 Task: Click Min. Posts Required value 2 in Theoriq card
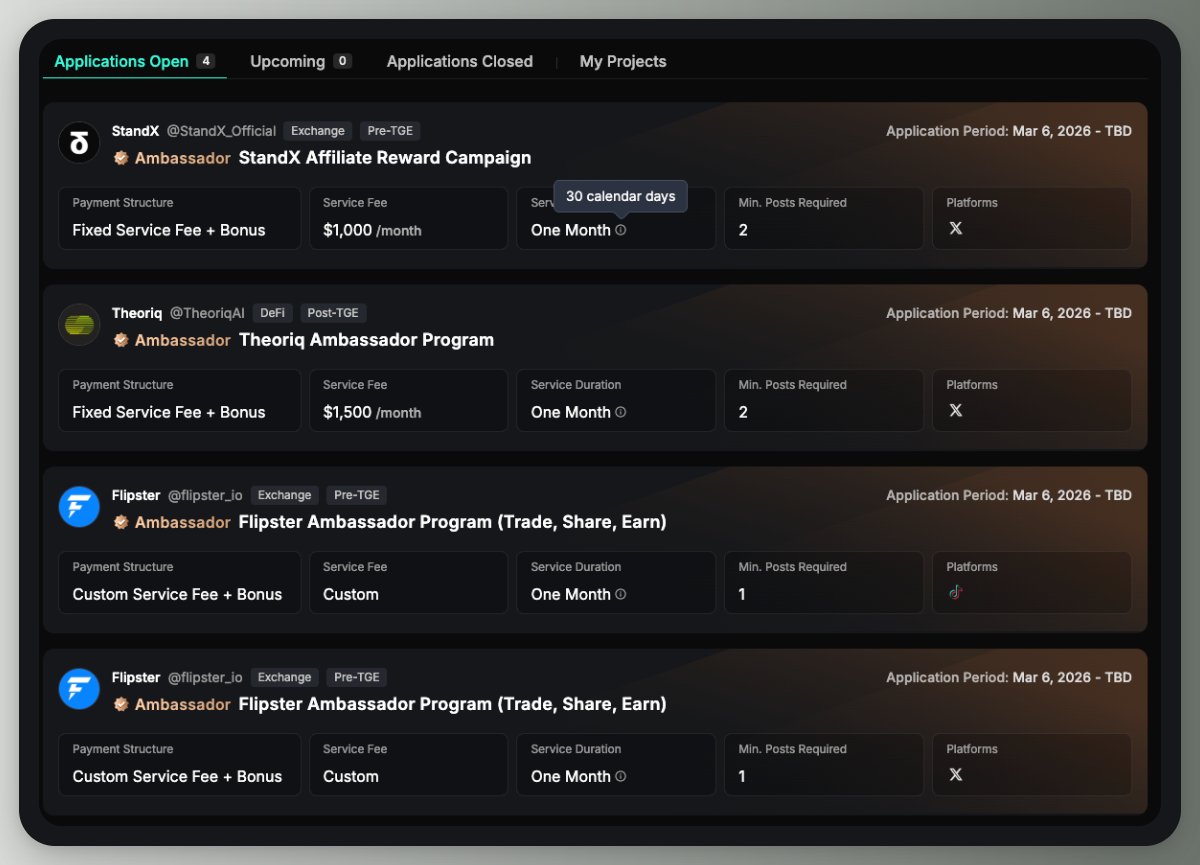(x=743, y=412)
